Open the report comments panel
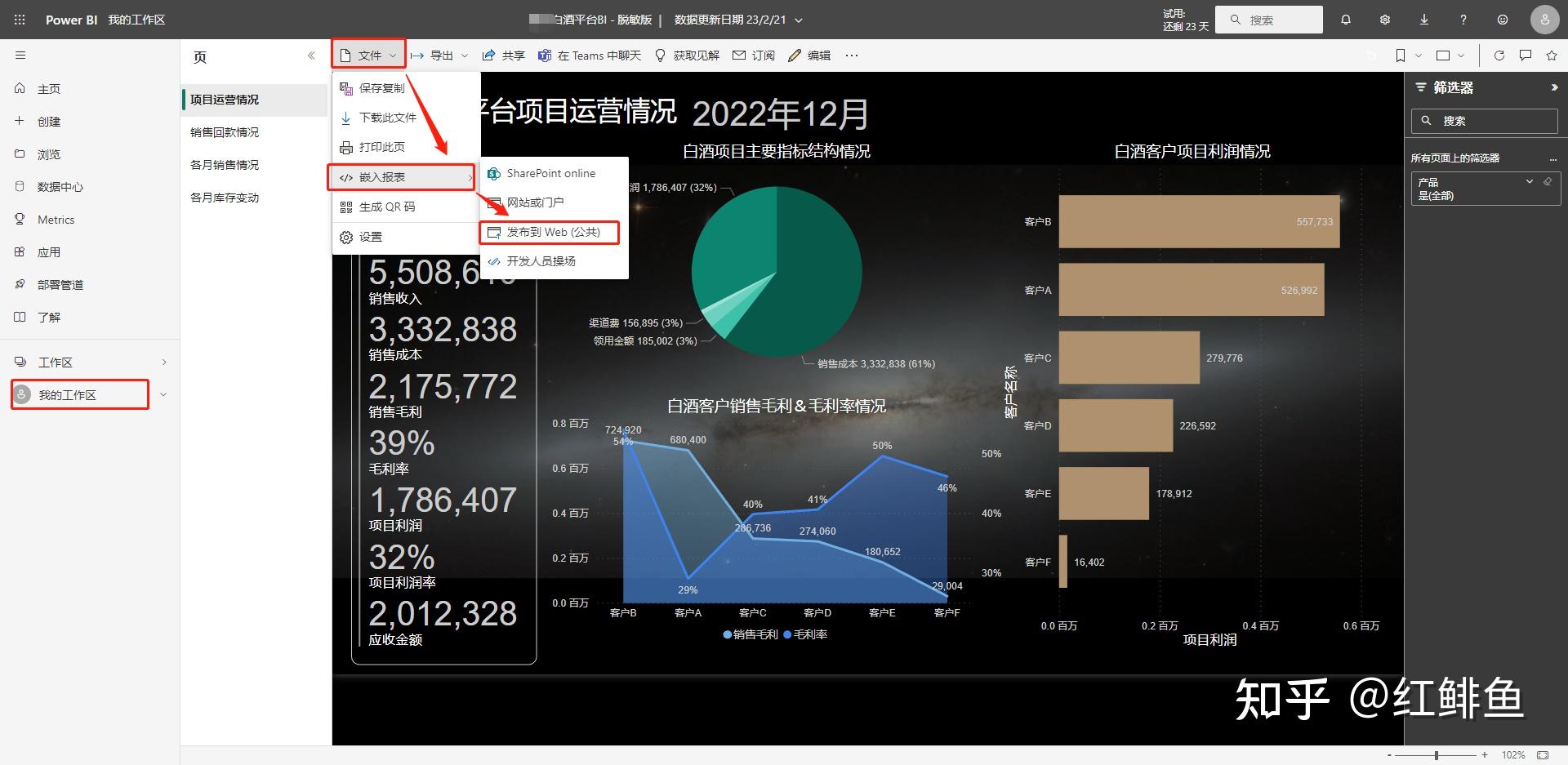 click(1526, 56)
